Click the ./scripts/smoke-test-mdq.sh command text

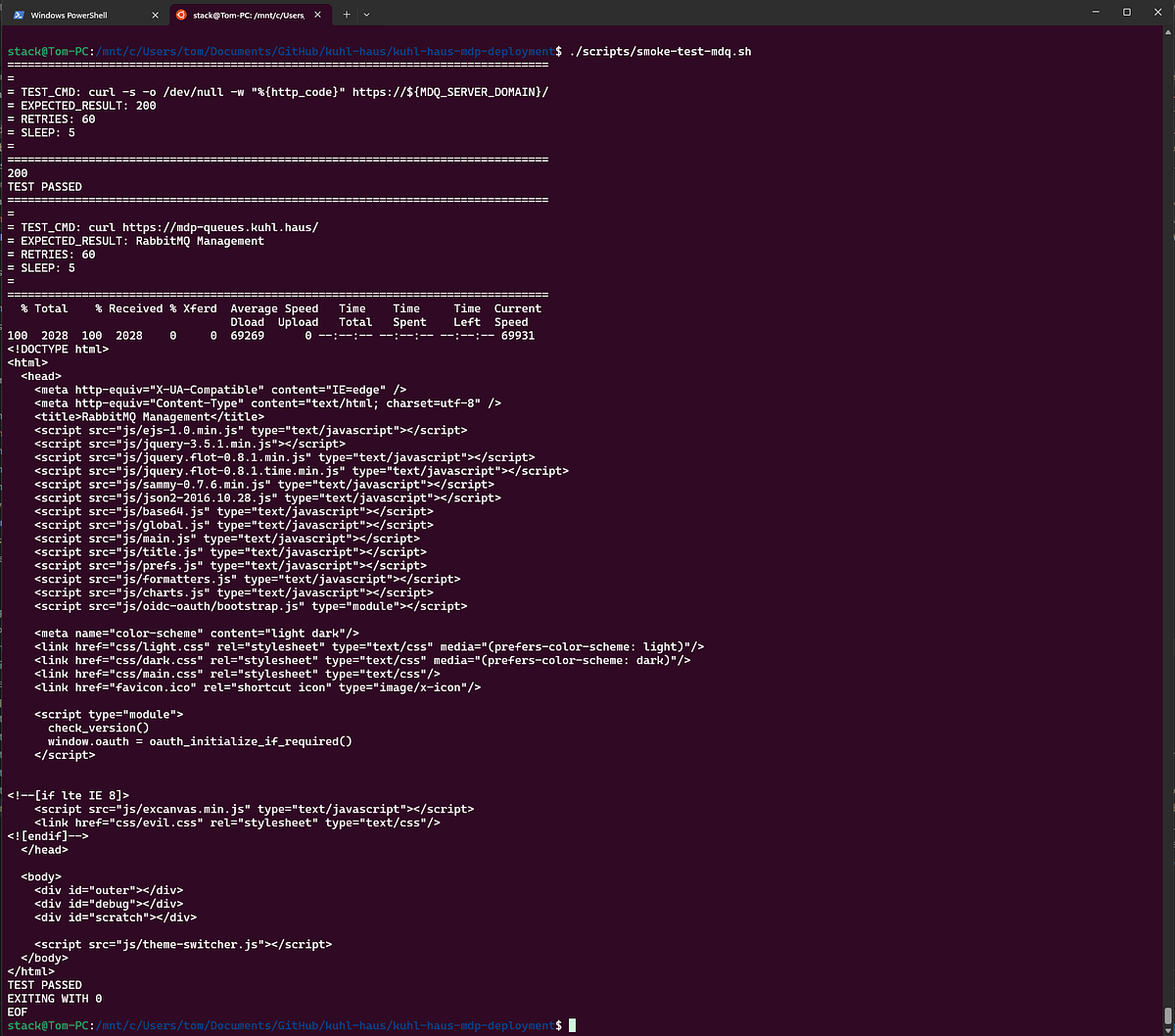point(660,51)
